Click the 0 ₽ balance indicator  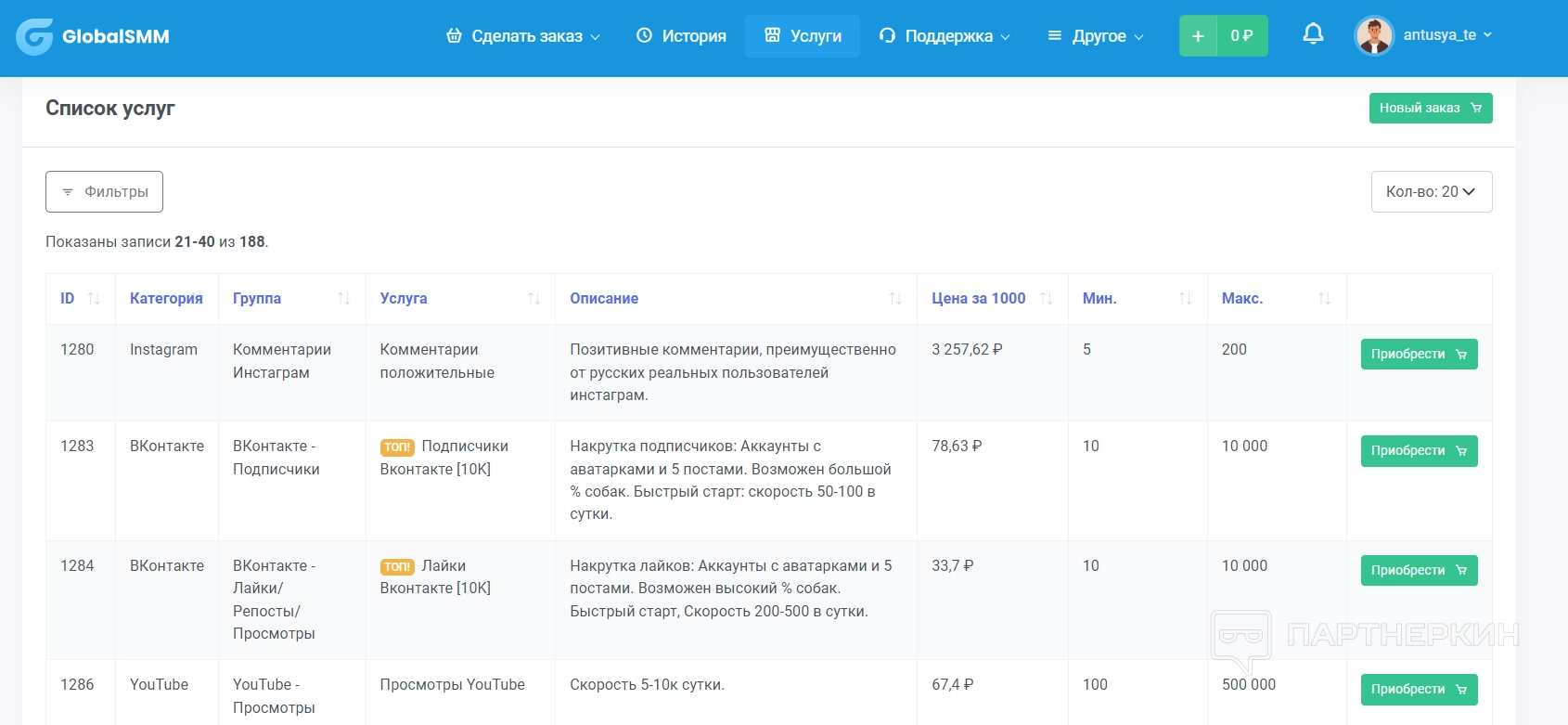(x=1241, y=36)
